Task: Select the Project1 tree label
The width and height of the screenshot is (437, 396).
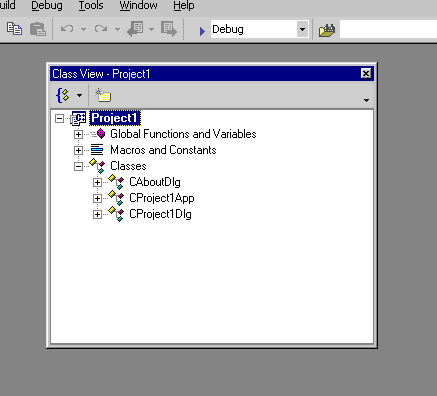Action: pos(114,118)
